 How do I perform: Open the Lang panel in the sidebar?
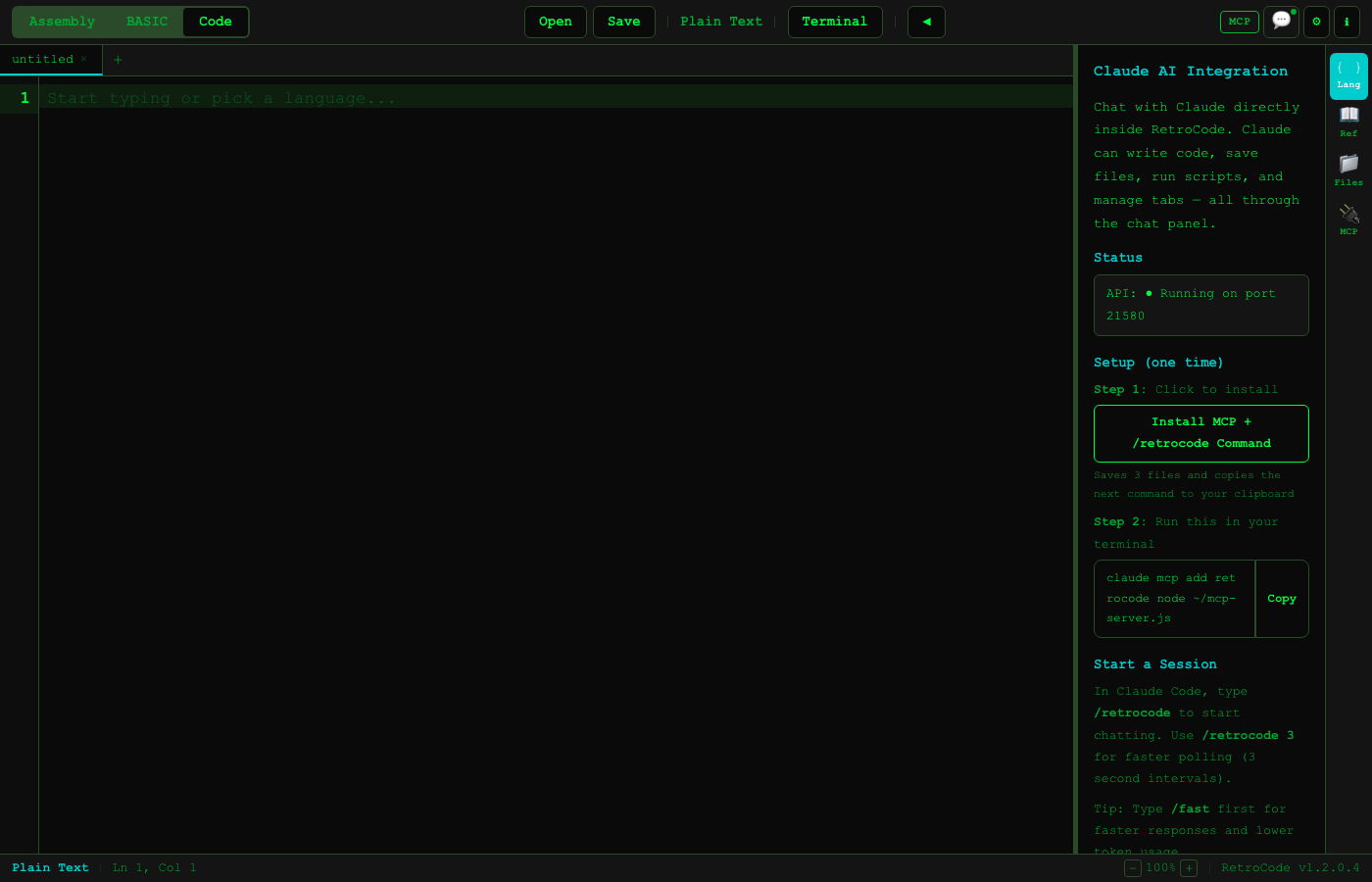tap(1348, 71)
